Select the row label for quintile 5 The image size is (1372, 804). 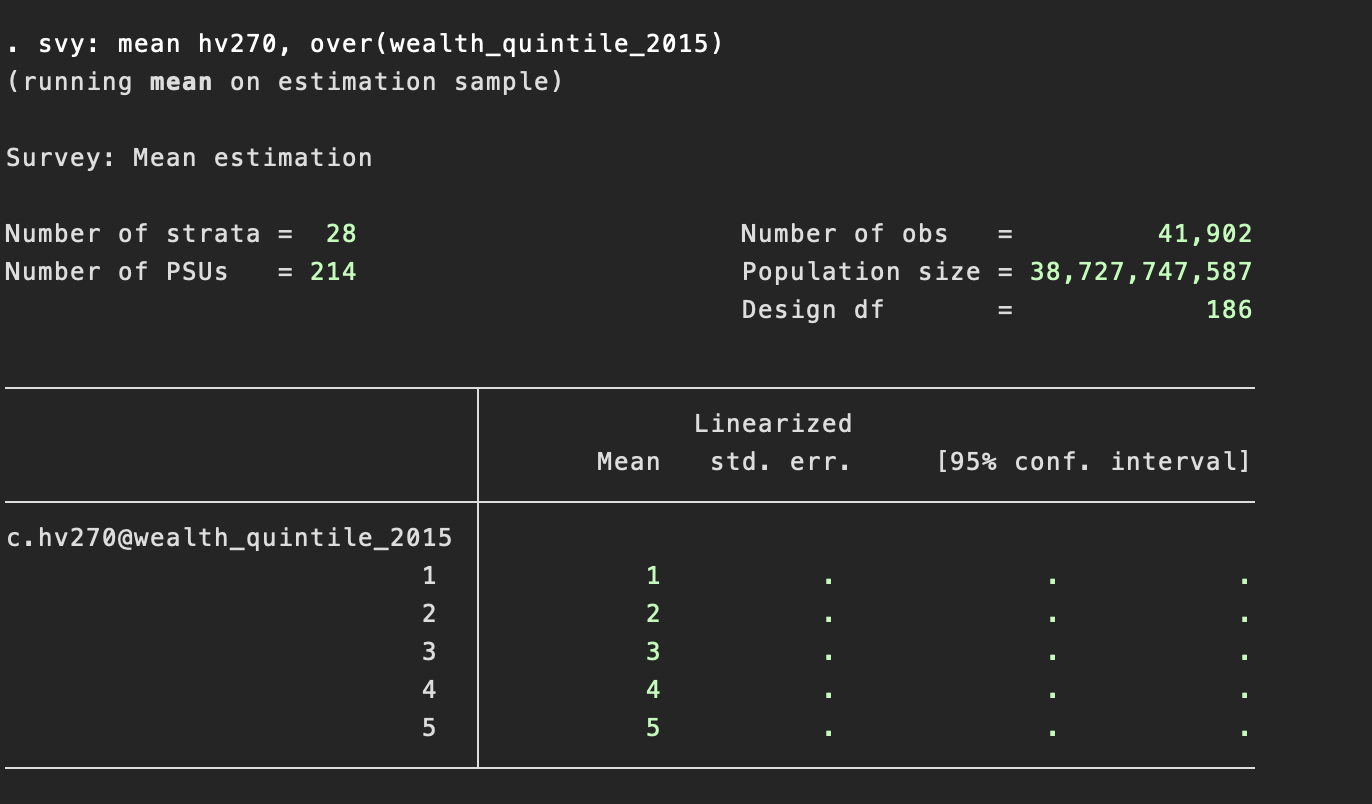(x=429, y=728)
